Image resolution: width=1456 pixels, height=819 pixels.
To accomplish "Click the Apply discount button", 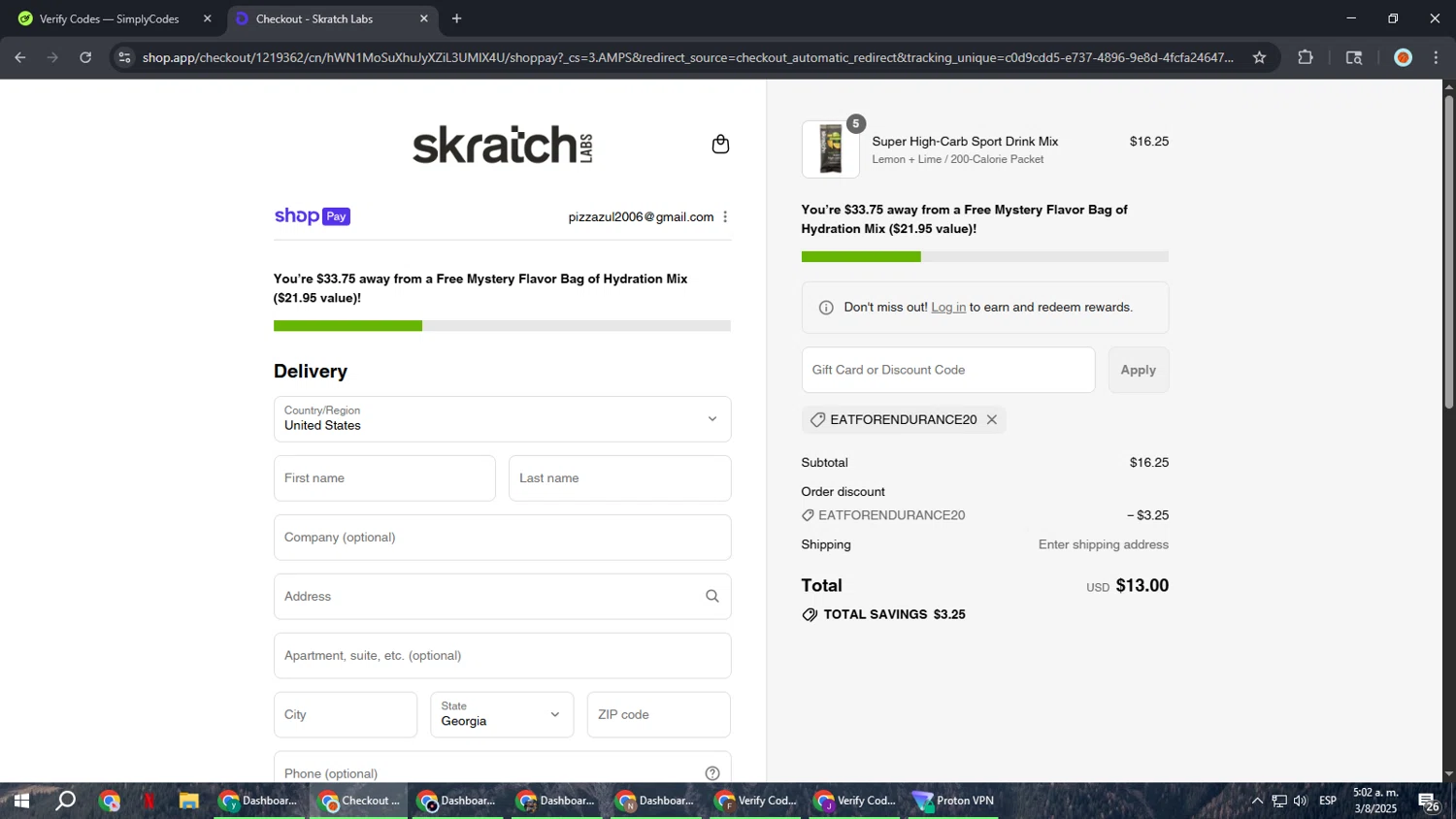I will [x=1138, y=370].
